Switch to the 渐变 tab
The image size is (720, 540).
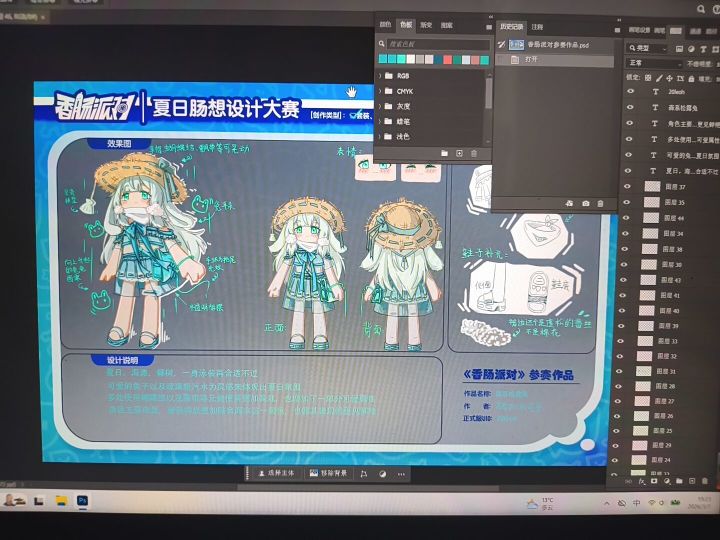426,25
